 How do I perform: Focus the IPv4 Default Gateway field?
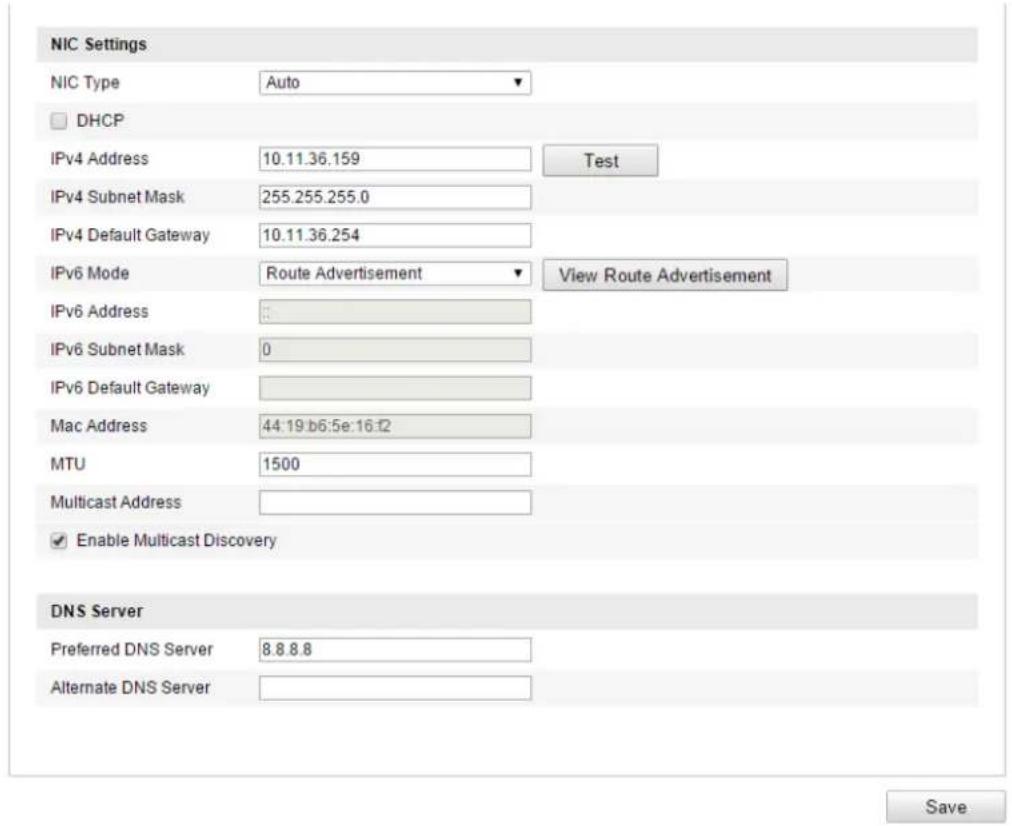click(x=395, y=236)
